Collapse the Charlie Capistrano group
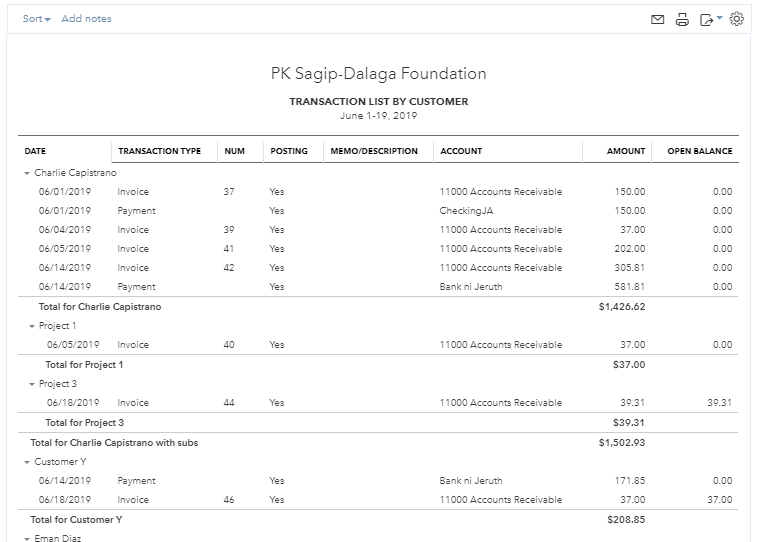The image size is (780, 542). 27,173
